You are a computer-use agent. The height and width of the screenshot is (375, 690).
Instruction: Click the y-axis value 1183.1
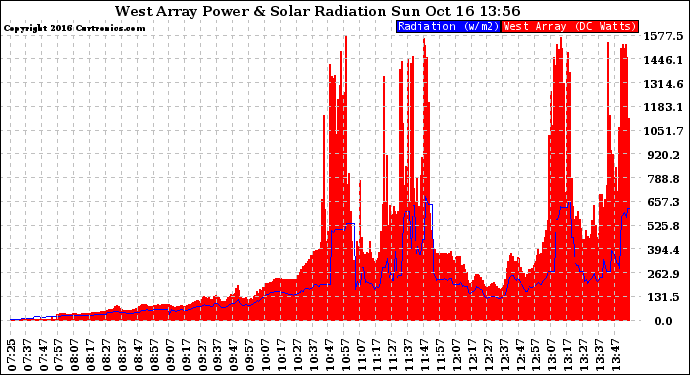pos(663,107)
